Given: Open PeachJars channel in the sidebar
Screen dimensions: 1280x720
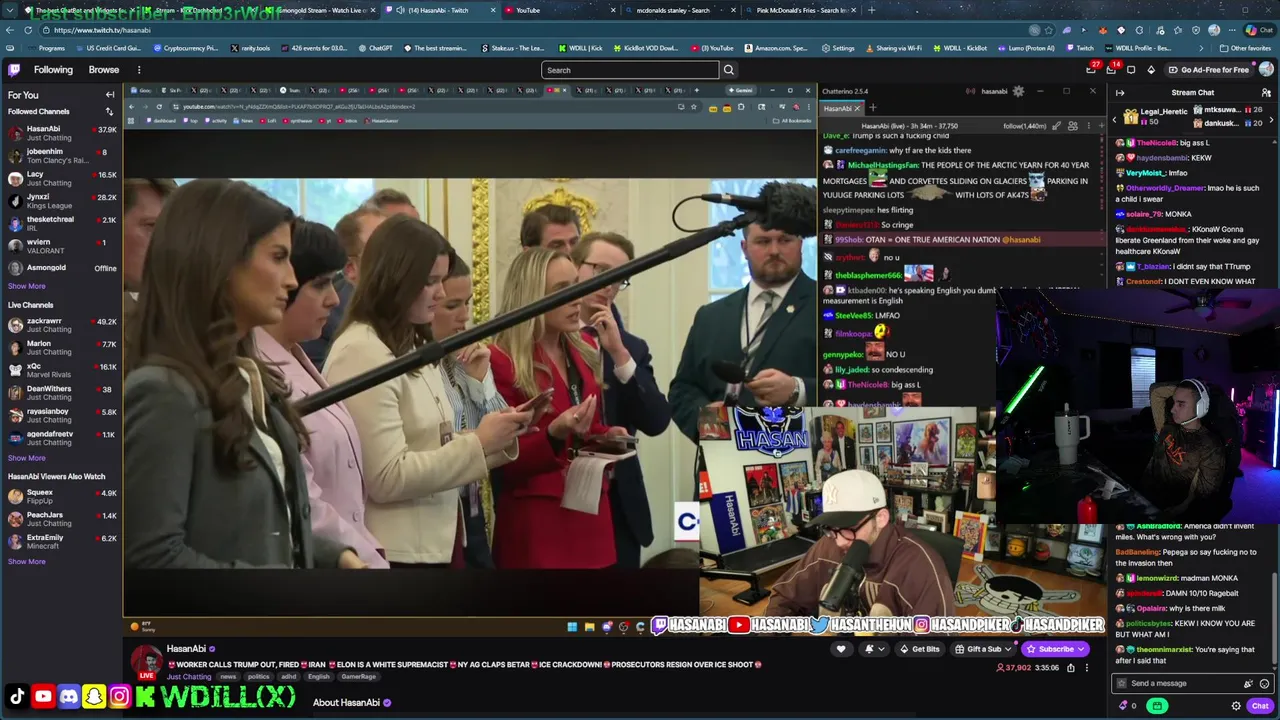Looking at the screenshot, I should pos(62,519).
